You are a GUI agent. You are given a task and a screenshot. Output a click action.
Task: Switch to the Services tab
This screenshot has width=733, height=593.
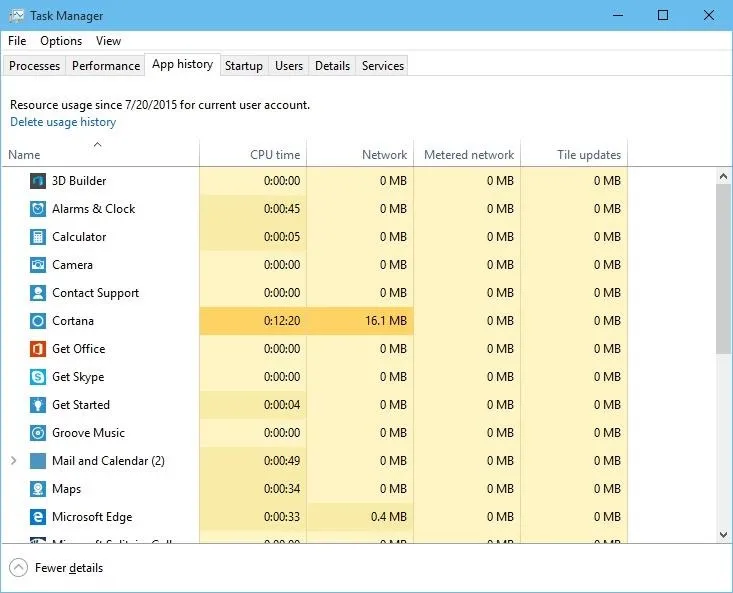point(383,65)
